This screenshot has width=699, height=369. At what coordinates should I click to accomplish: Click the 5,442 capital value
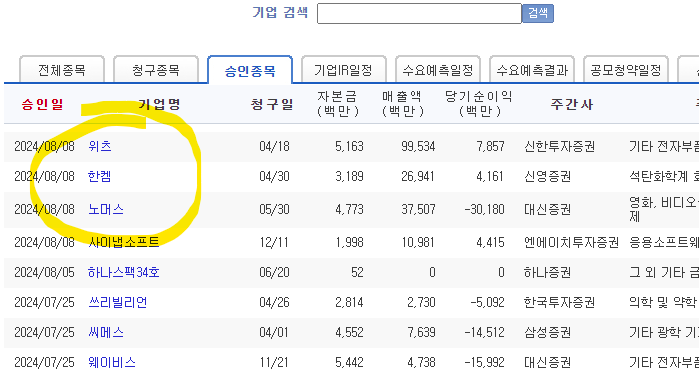click(349, 362)
